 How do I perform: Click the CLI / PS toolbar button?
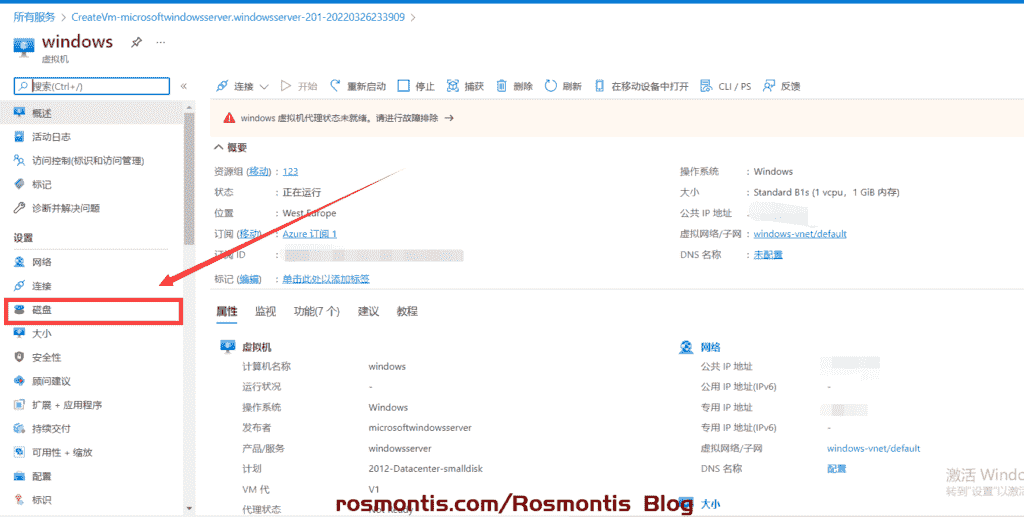pos(726,86)
